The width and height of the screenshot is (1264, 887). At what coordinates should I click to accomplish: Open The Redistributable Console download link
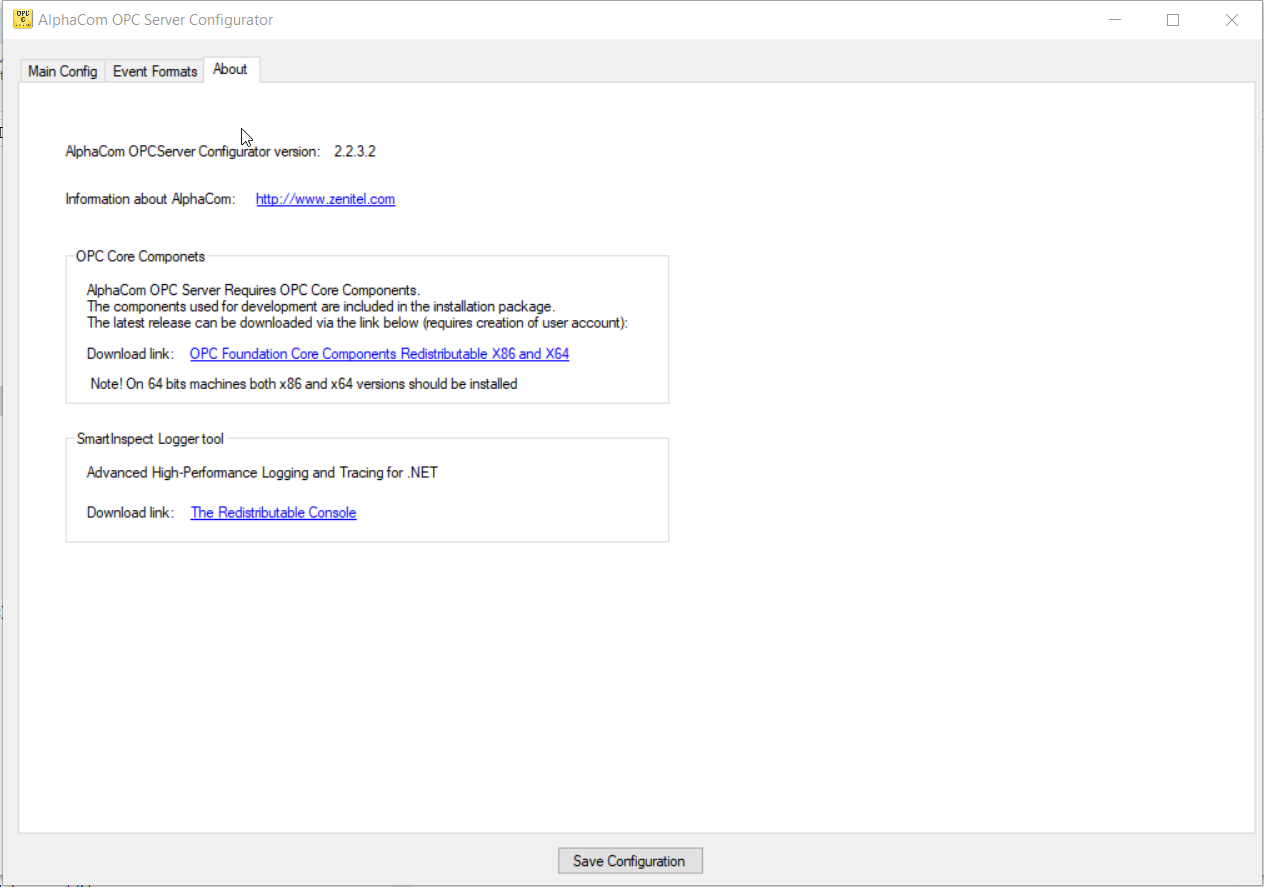coord(273,512)
